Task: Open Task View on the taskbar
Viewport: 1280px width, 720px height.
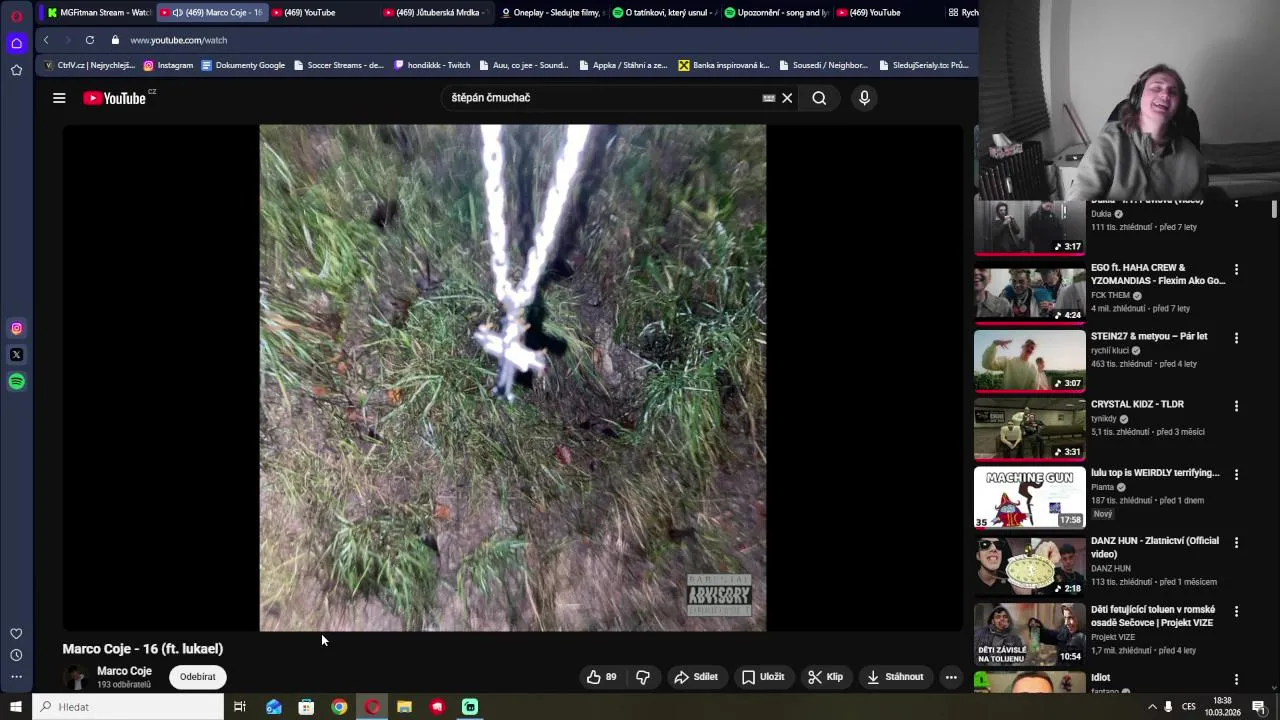Action: 240,707
